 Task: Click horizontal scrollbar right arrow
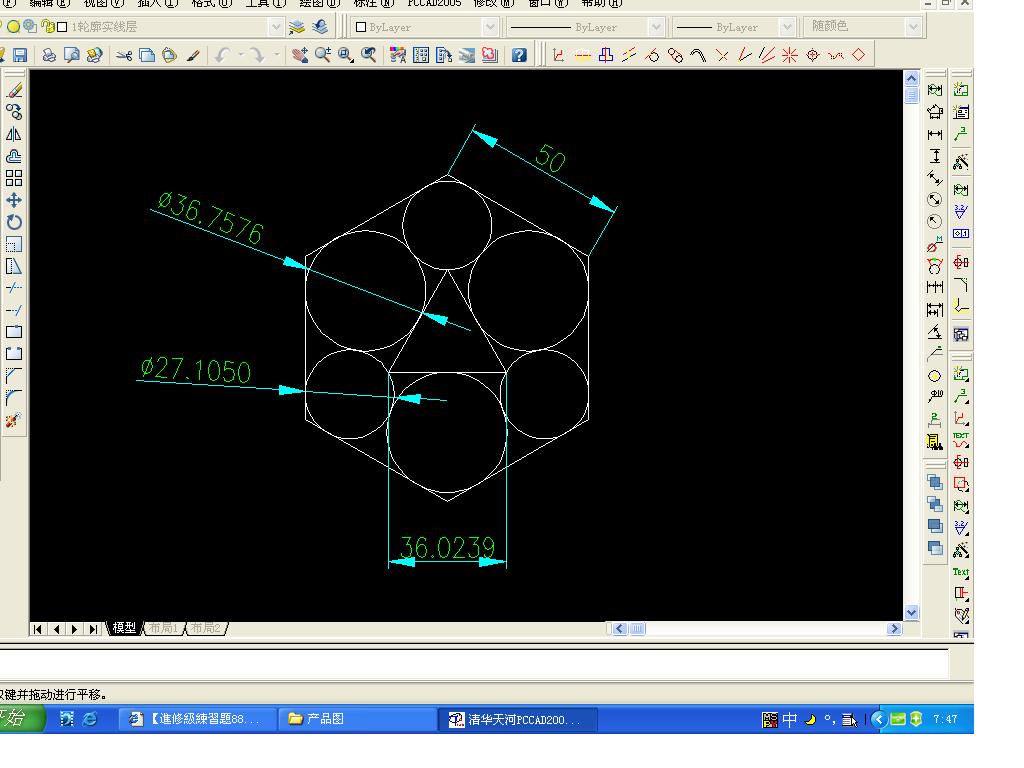(x=894, y=628)
